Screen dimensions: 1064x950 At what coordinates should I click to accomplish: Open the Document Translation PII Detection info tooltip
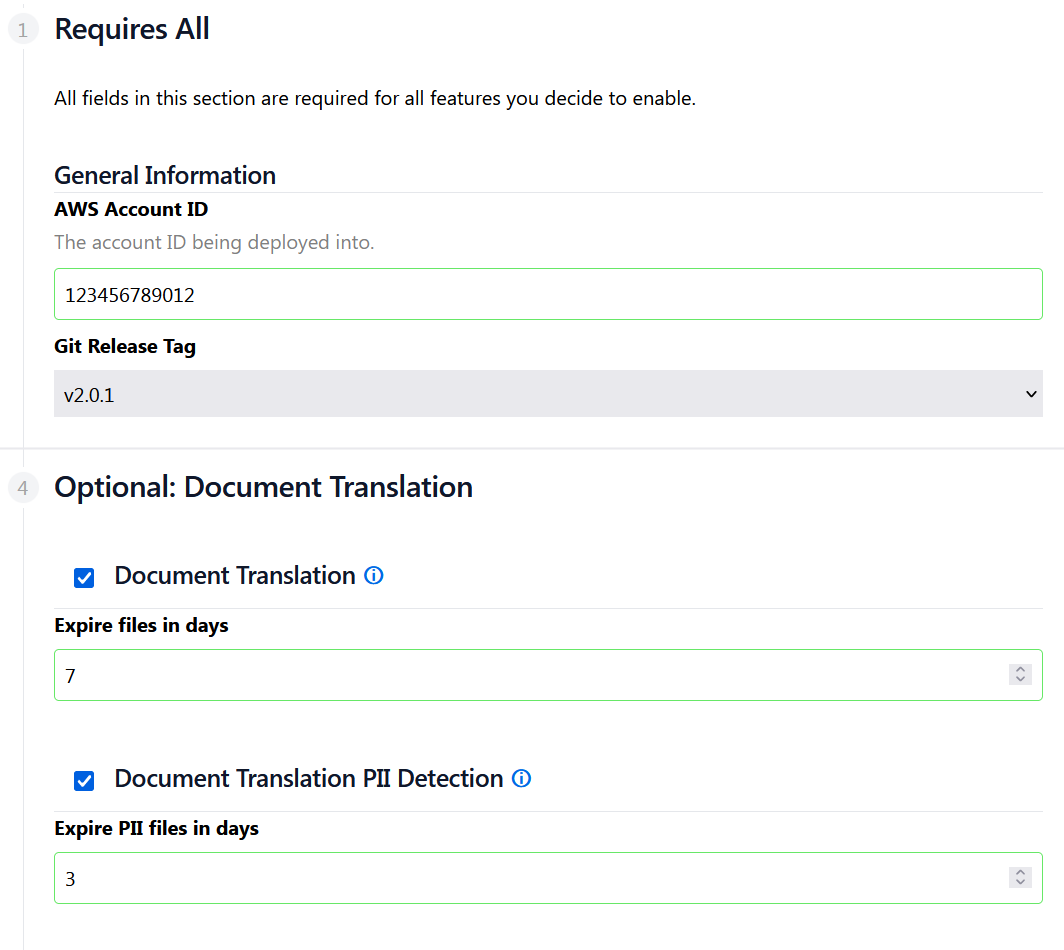click(521, 779)
